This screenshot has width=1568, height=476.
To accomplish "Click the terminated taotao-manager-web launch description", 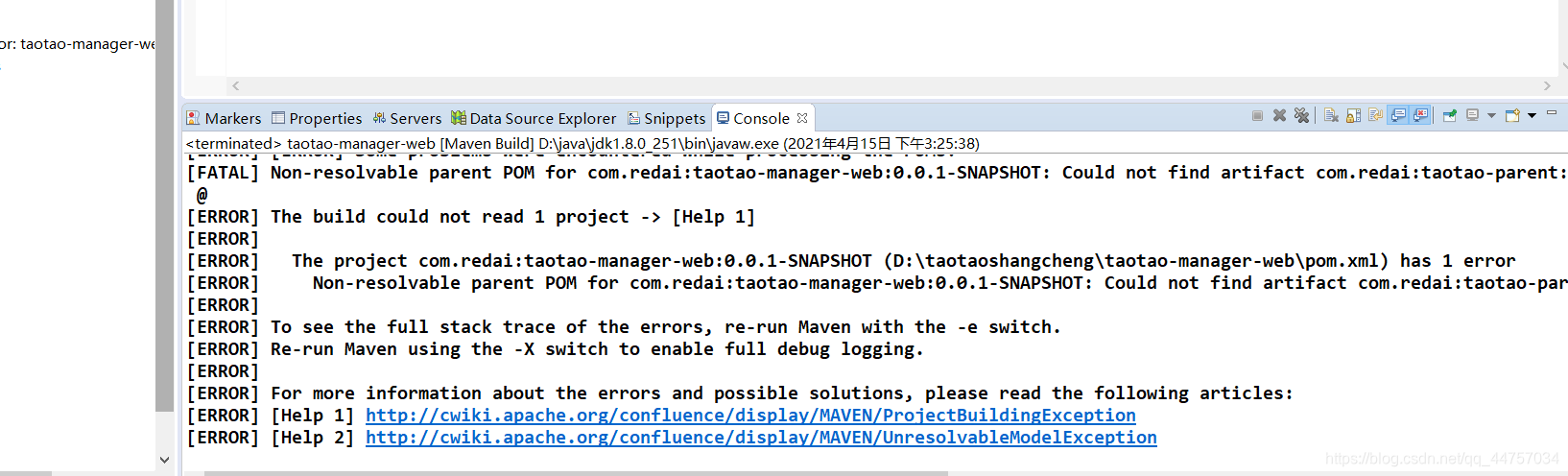I will (582, 144).
